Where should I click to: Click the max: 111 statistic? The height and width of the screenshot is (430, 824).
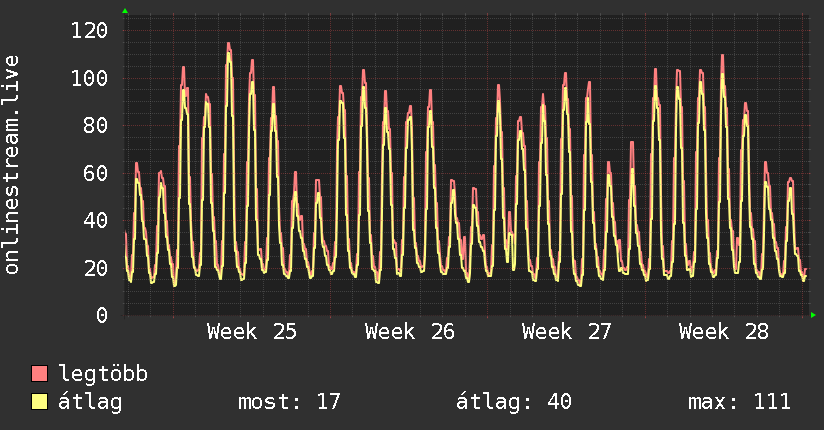tap(739, 402)
